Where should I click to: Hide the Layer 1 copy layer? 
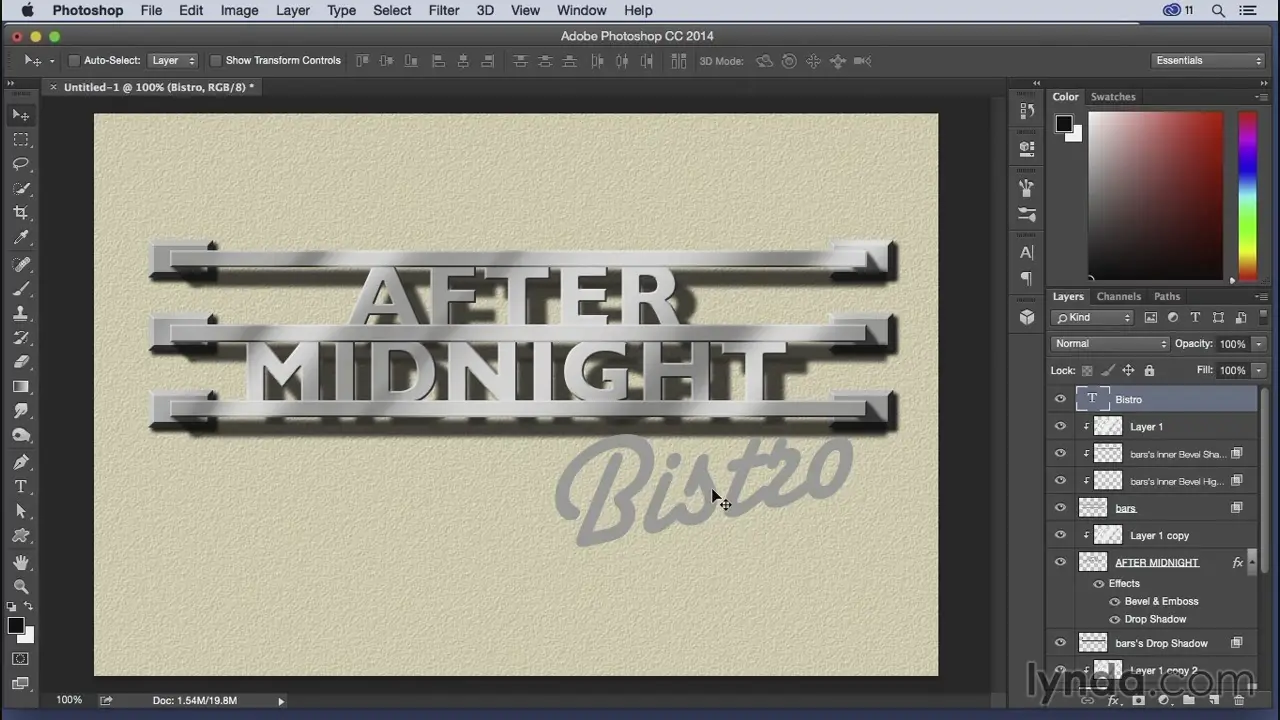pyautogui.click(x=1060, y=535)
